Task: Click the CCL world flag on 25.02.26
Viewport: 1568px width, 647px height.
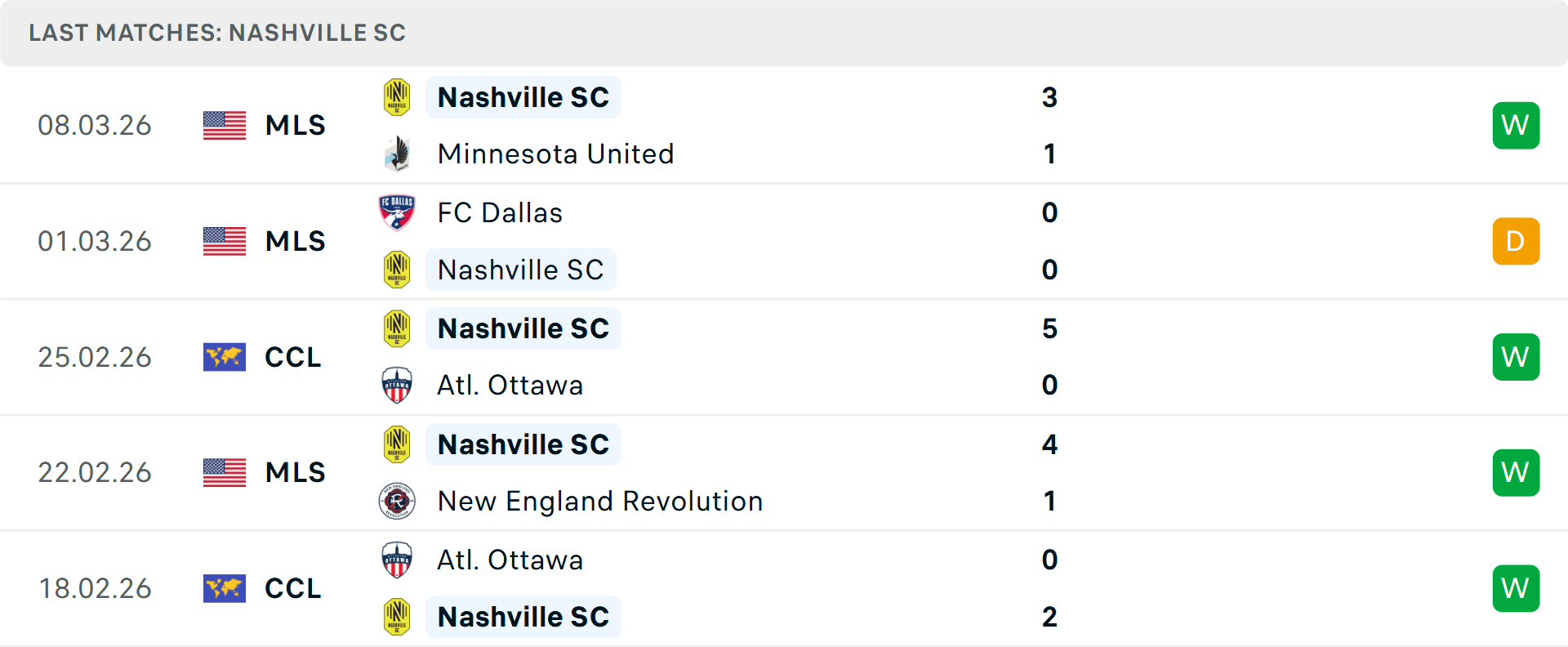Action: (x=225, y=357)
